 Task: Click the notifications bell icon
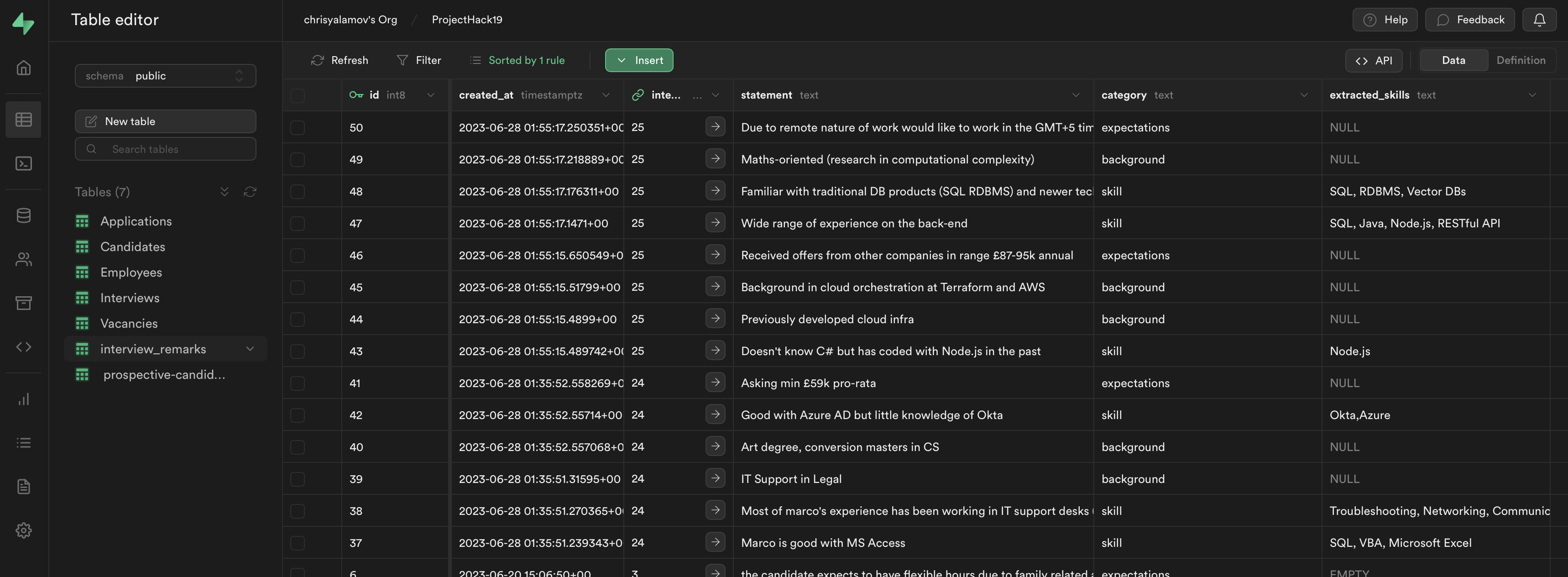point(1539,20)
